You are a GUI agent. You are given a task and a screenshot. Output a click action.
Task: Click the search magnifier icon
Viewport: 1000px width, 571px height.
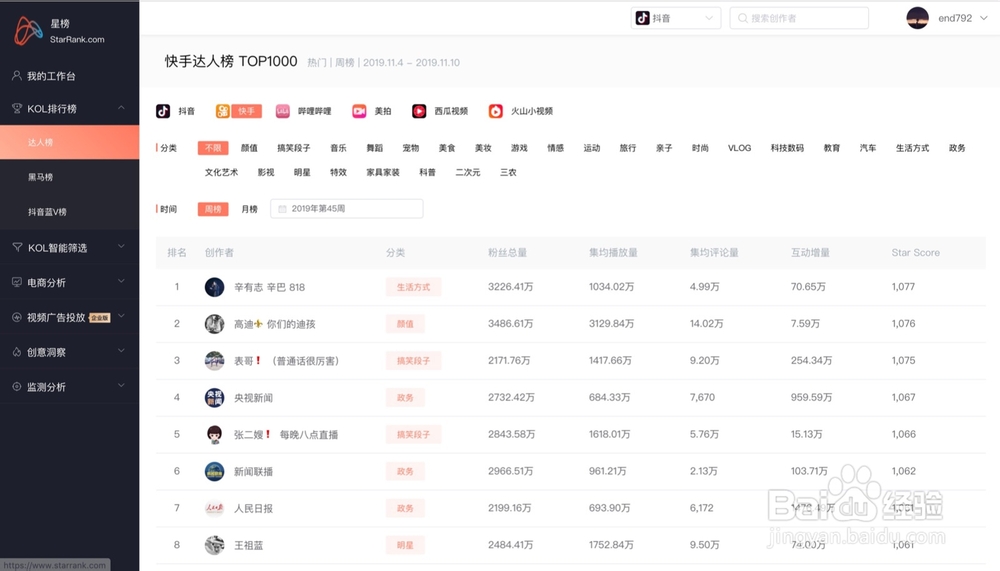click(742, 19)
